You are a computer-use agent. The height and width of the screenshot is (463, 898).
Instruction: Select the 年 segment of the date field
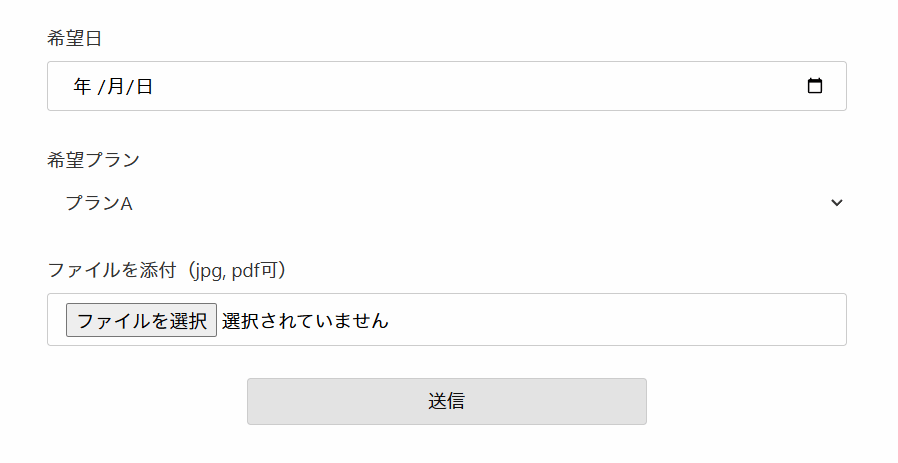click(82, 87)
